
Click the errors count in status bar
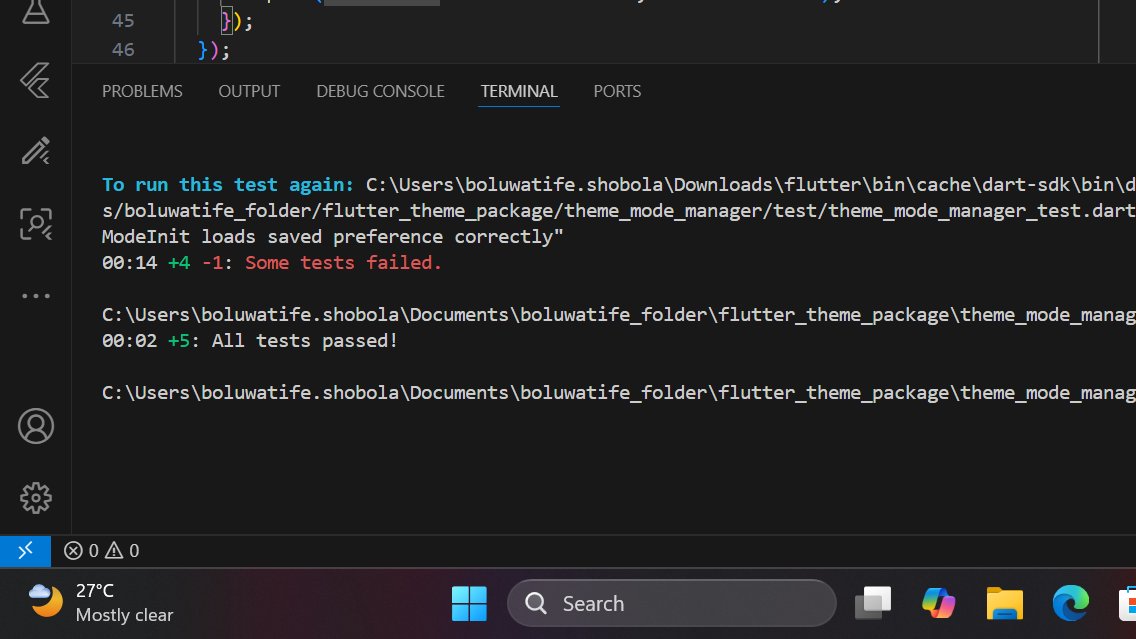(x=82, y=550)
